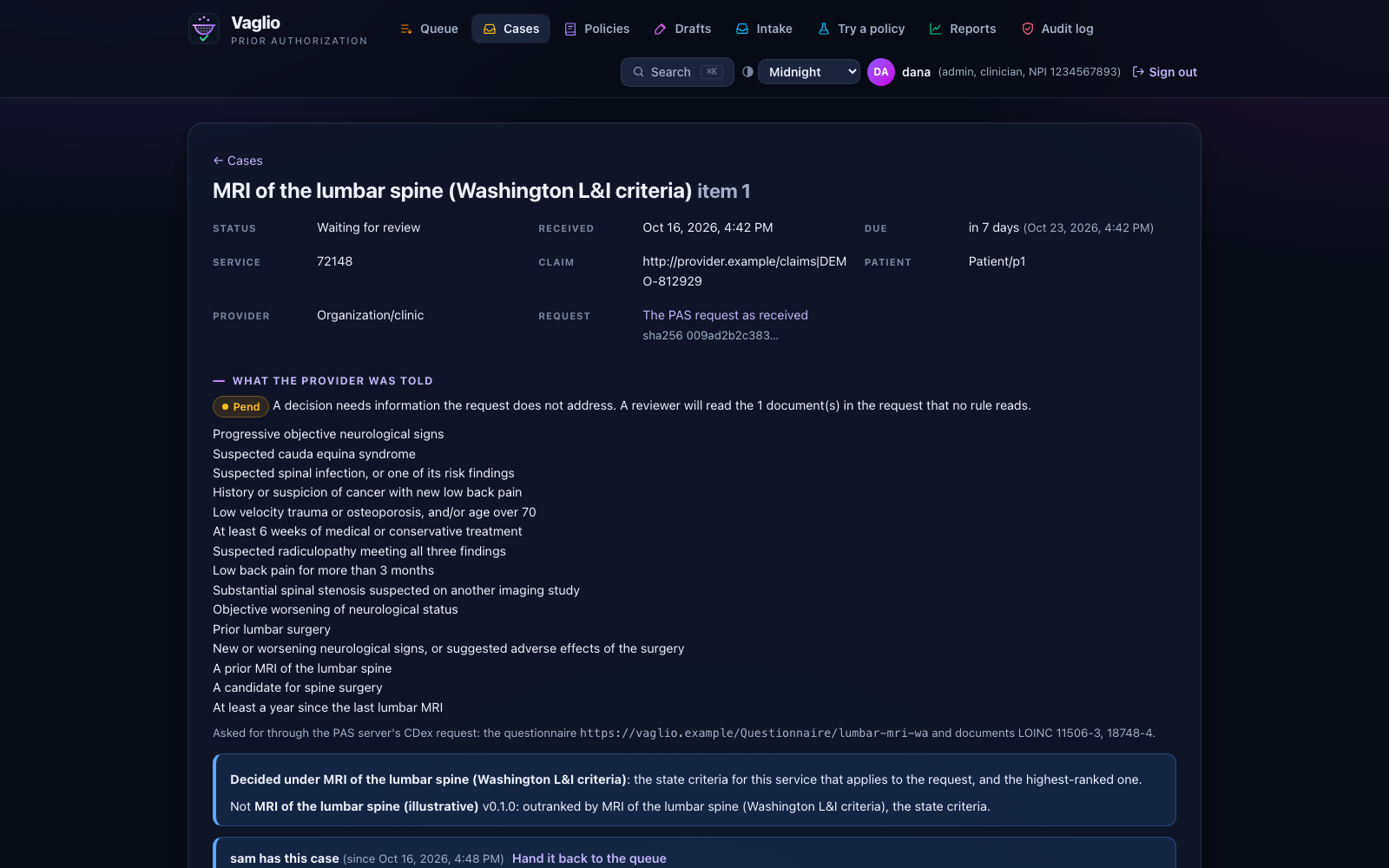Click the Suspected cauda equina syndrome line
Viewport: 1389px width, 868px height.
[x=314, y=454]
